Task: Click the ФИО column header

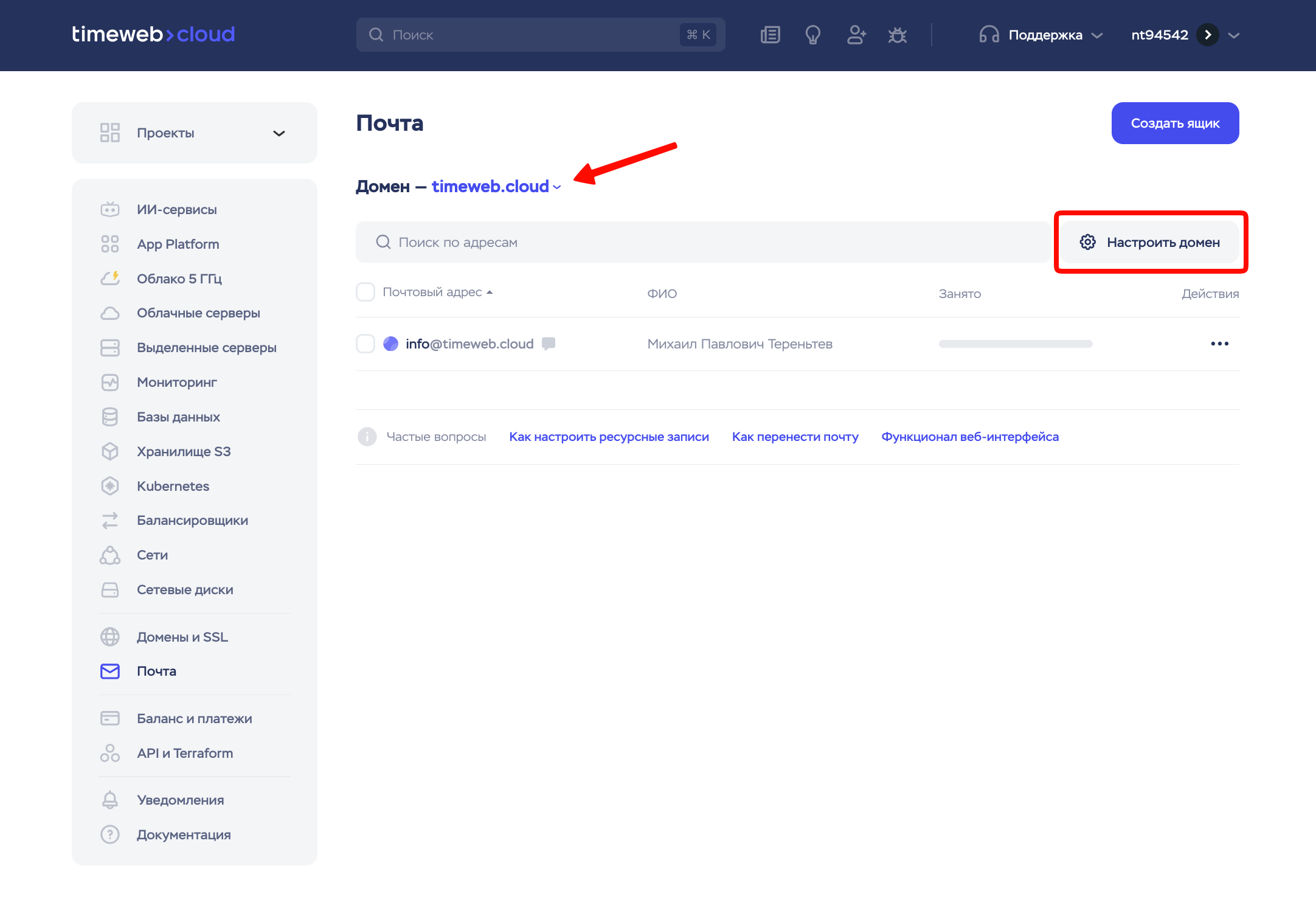Action: pyautogui.click(x=662, y=294)
